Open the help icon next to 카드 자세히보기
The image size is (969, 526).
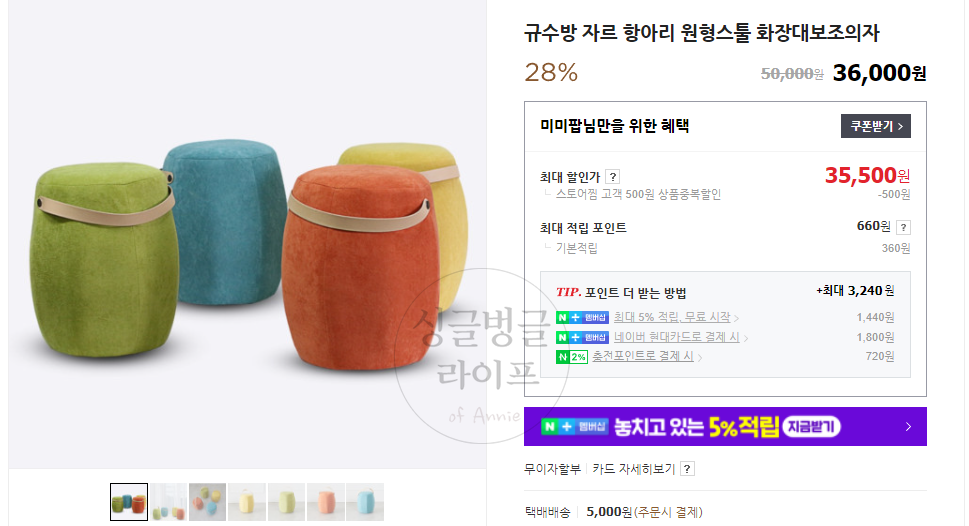tap(687, 469)
